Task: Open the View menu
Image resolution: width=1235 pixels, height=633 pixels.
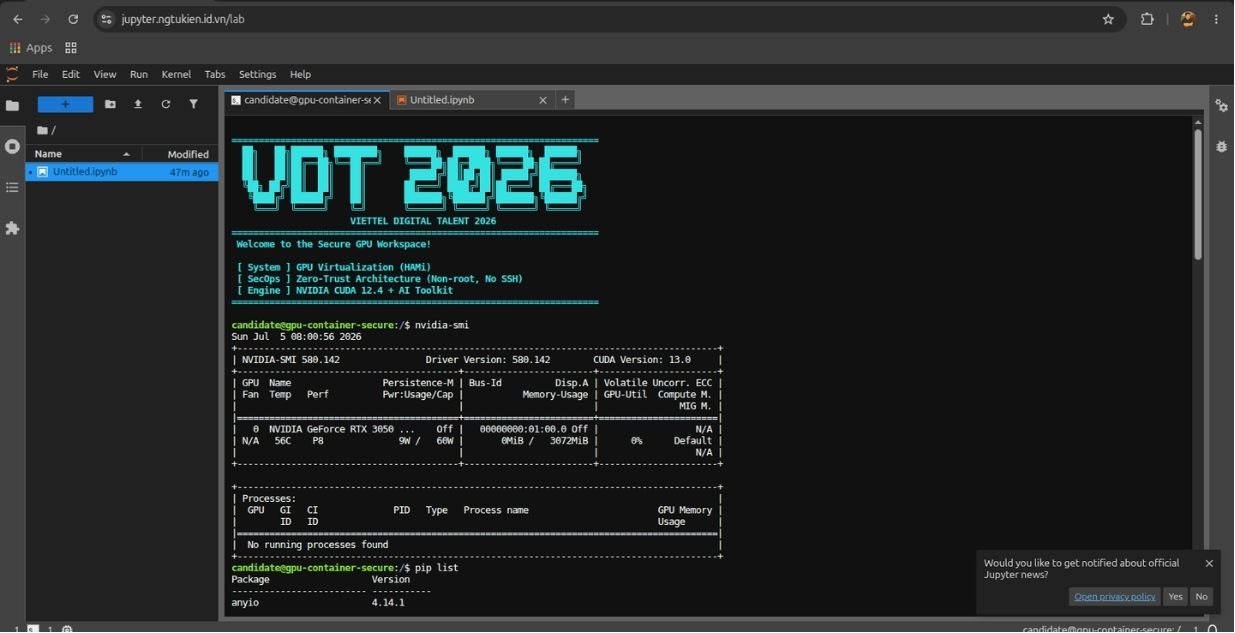Action: pos(105,74)
